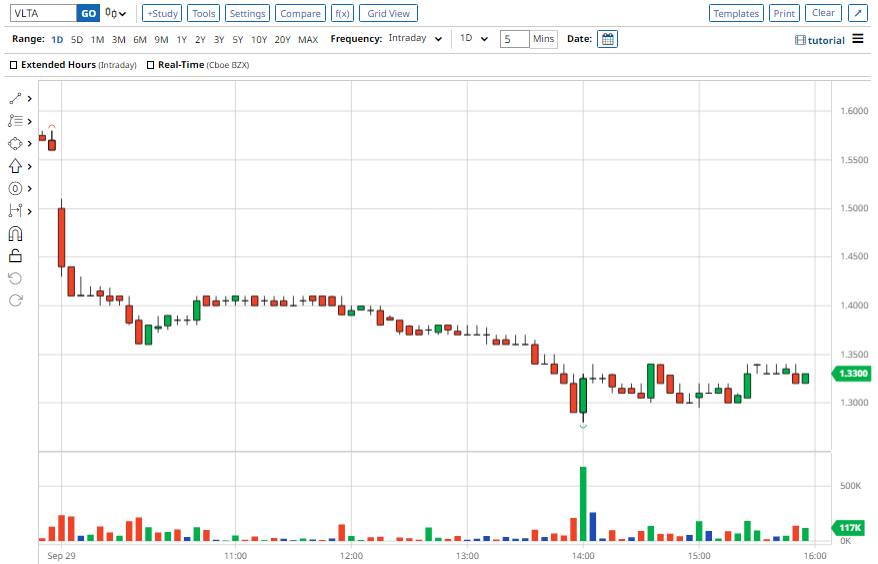
Task: Click the pop-out chart arrow button
Action: [858, 13]
